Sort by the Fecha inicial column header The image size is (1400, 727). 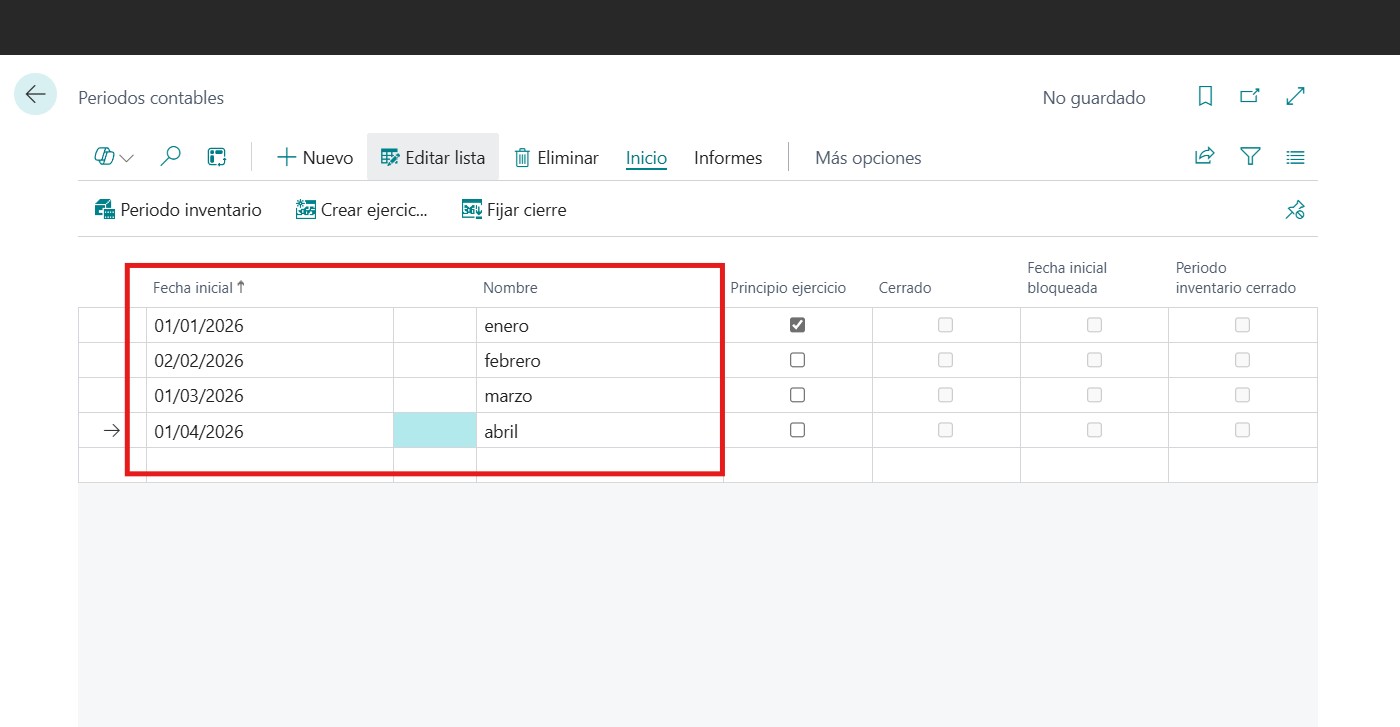pyautogui.click(x=192, y=288)
